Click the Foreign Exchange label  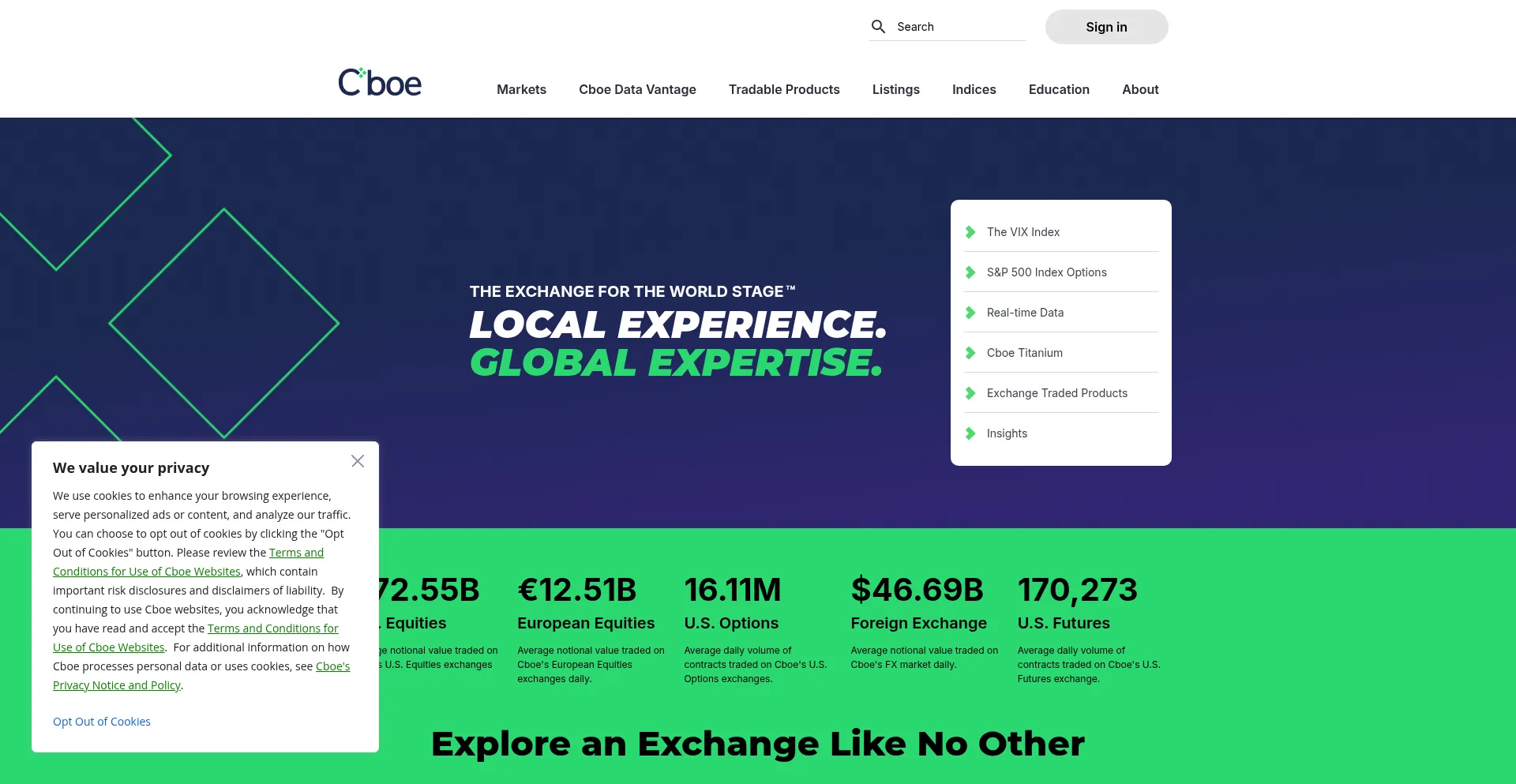tap(918, 623)
